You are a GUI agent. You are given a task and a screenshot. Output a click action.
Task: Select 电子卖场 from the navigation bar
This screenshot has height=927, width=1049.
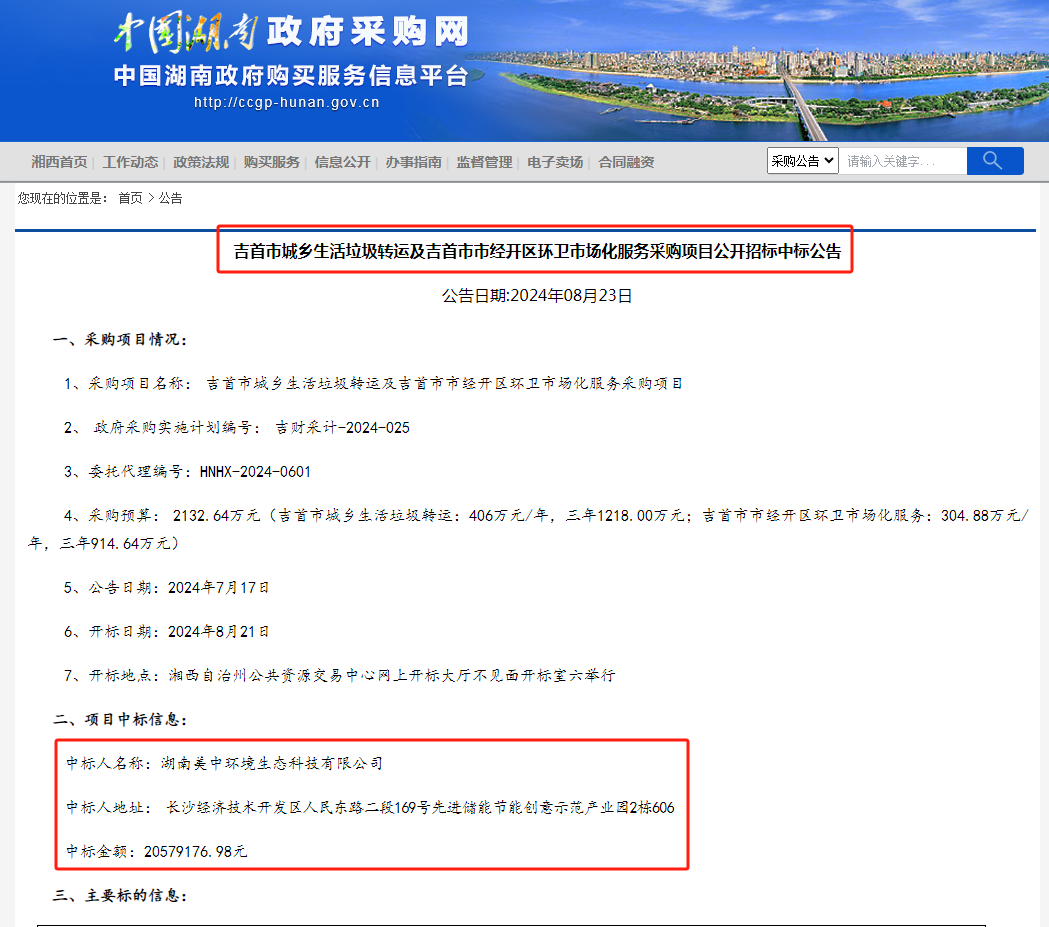[554, 161]
